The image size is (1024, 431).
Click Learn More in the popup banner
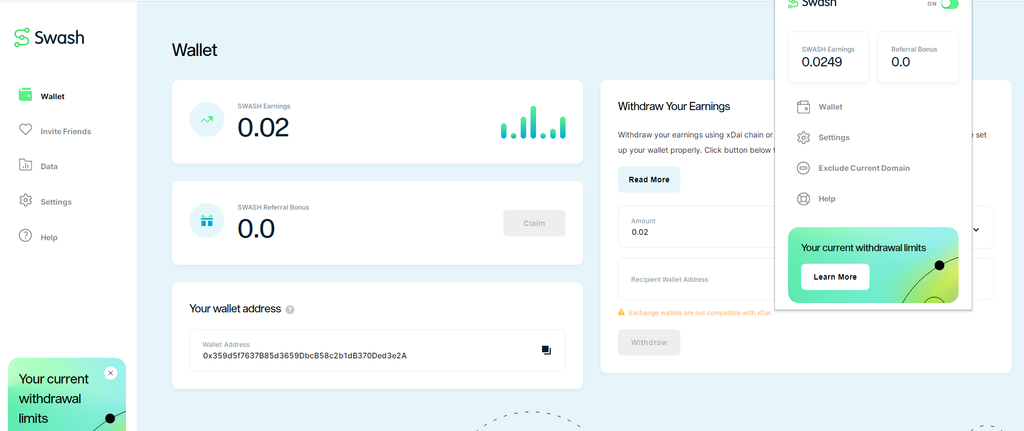click(835, 277)
